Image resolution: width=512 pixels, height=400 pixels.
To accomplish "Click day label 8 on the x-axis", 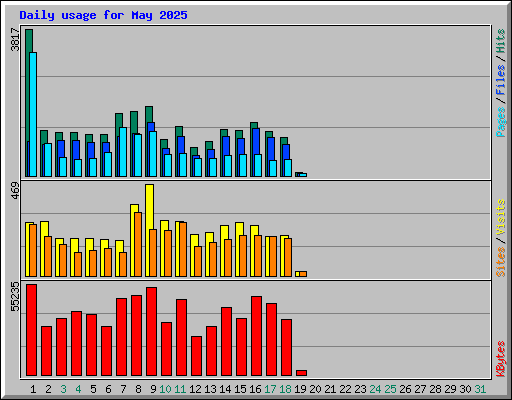I will 138,389.
